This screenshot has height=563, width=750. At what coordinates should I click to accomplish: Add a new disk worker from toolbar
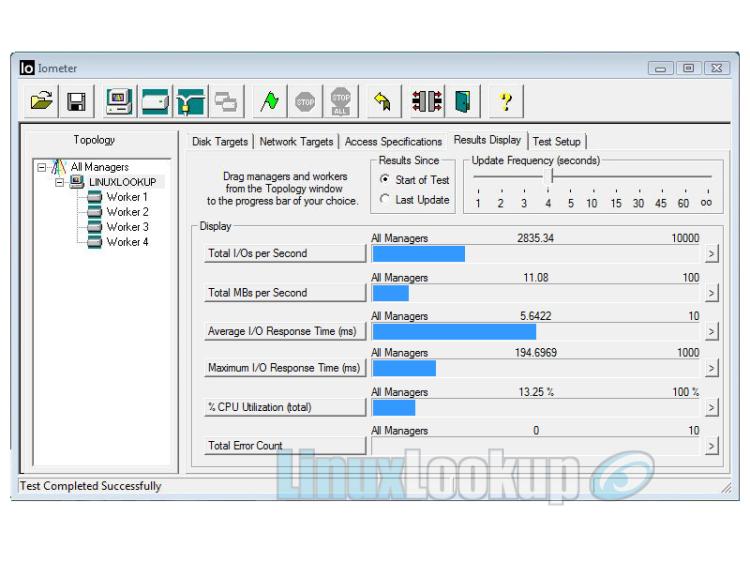coord(155,101)
